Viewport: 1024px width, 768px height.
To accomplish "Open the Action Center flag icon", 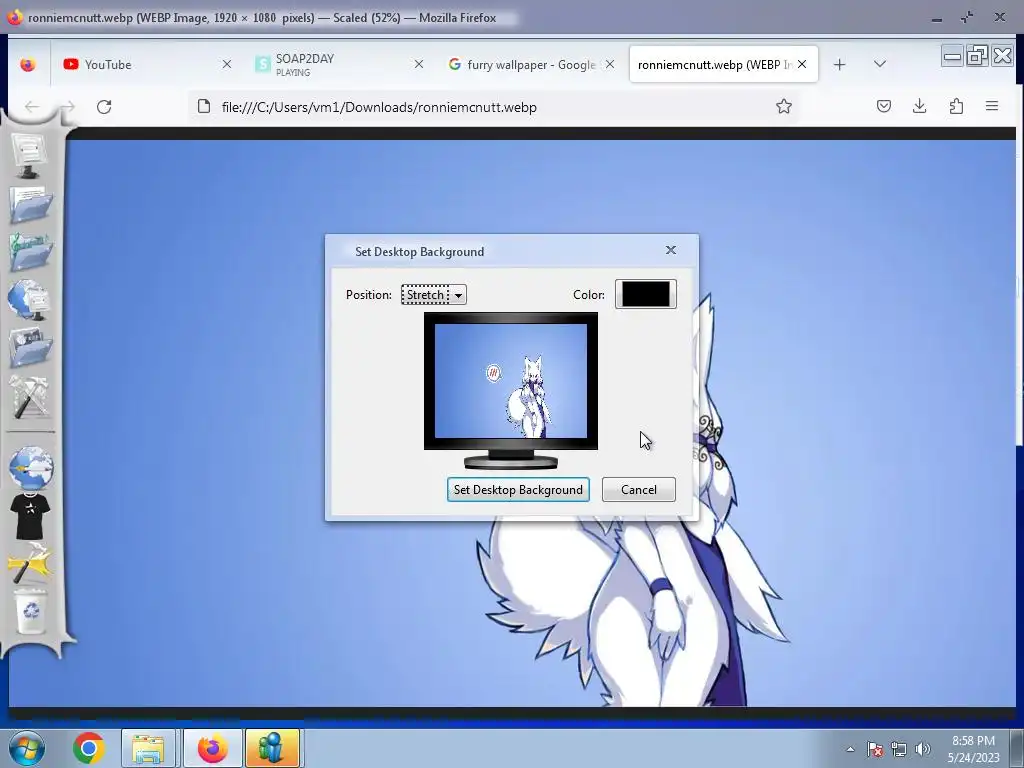I will click(x=875, y=749).
